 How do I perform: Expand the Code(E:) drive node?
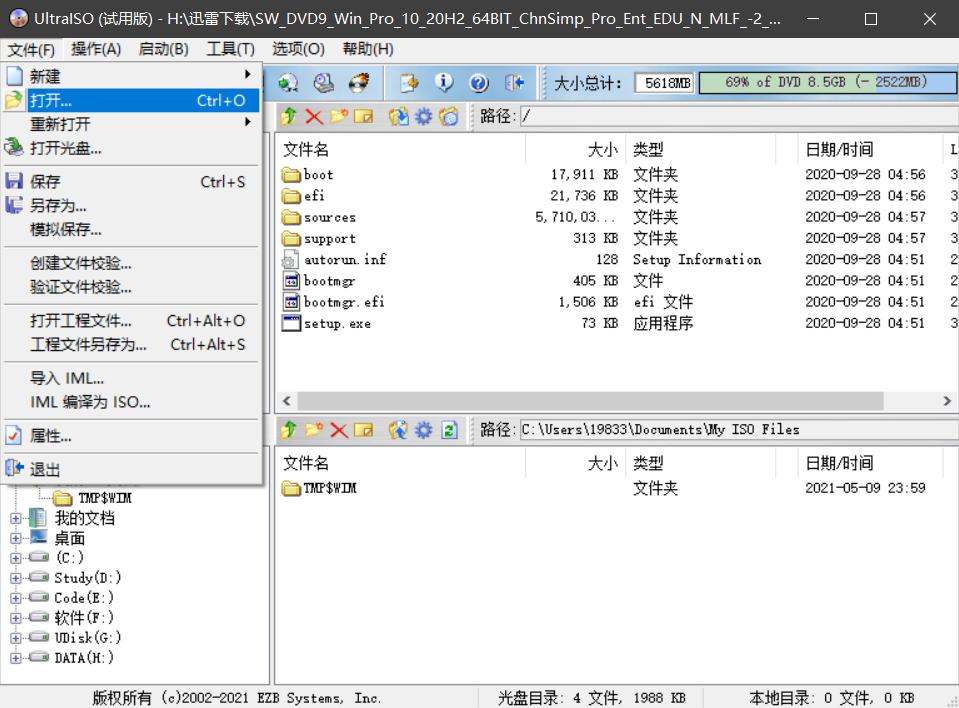pyautogui.click(x=16, y=598)
